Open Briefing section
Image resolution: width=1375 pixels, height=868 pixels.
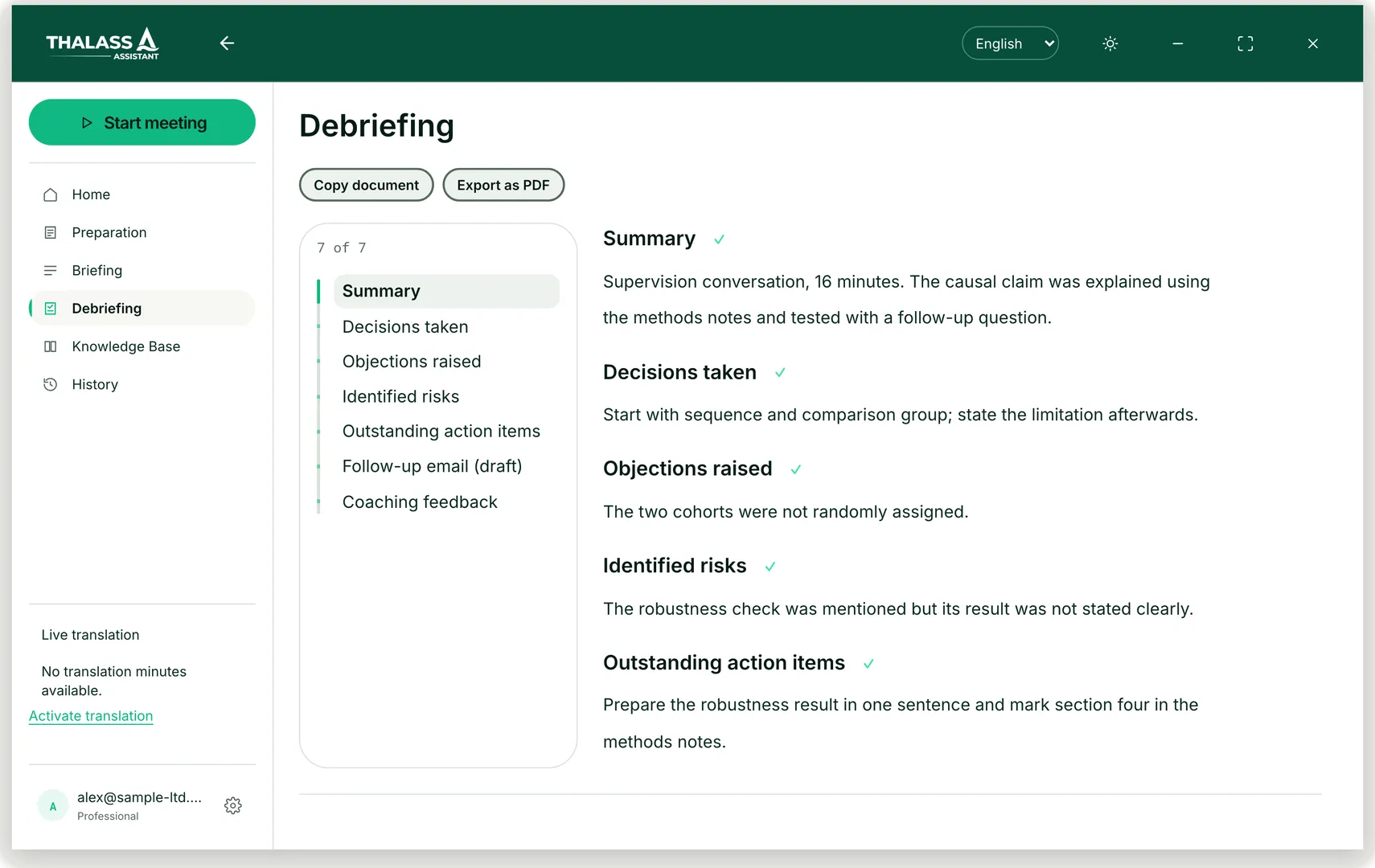(x=142, y=270)
